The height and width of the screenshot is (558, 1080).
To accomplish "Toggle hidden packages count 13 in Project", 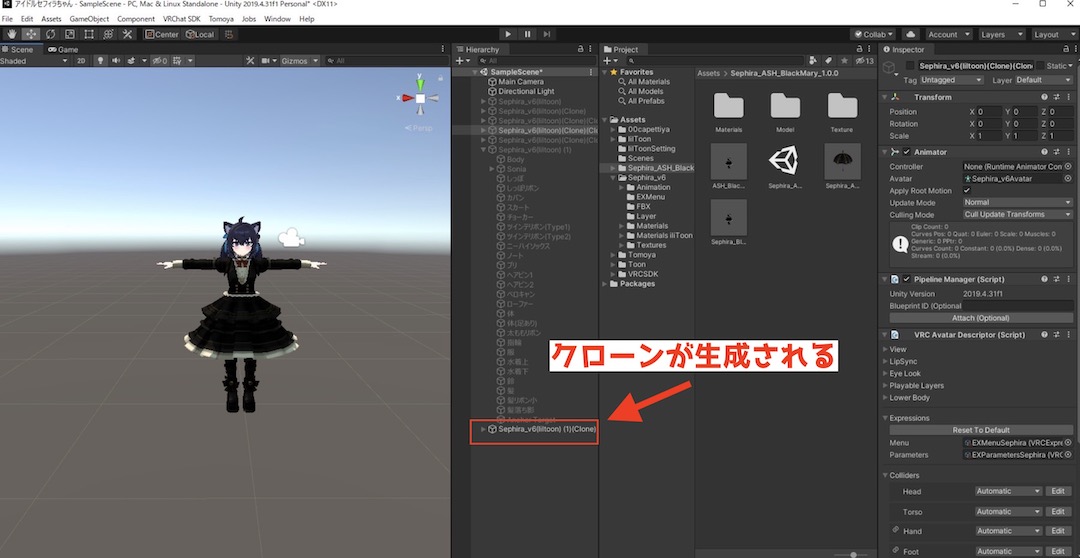I will 864,61.
